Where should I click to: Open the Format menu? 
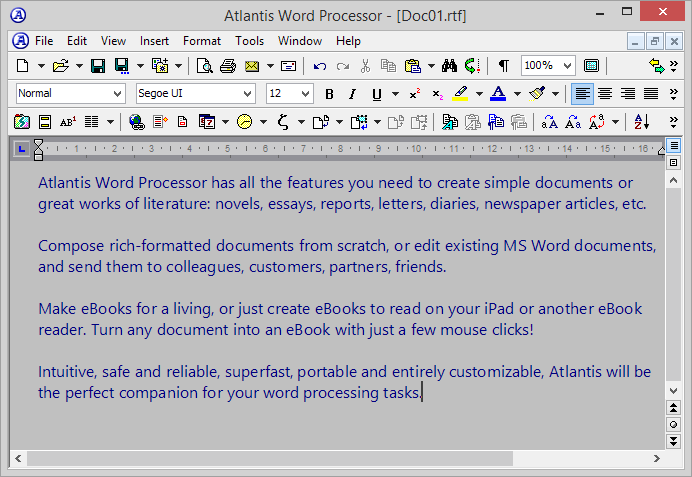tap(202, 41)
